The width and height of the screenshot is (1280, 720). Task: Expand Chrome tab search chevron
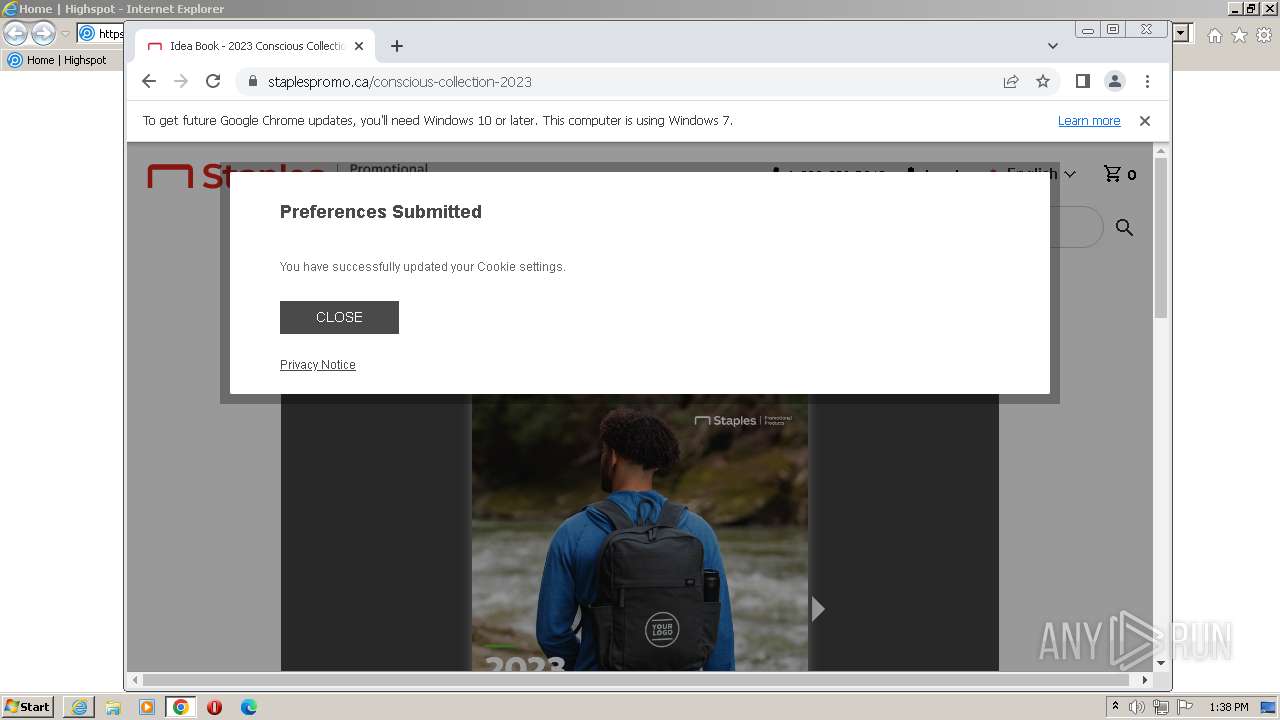click(x=1053, y=46)
